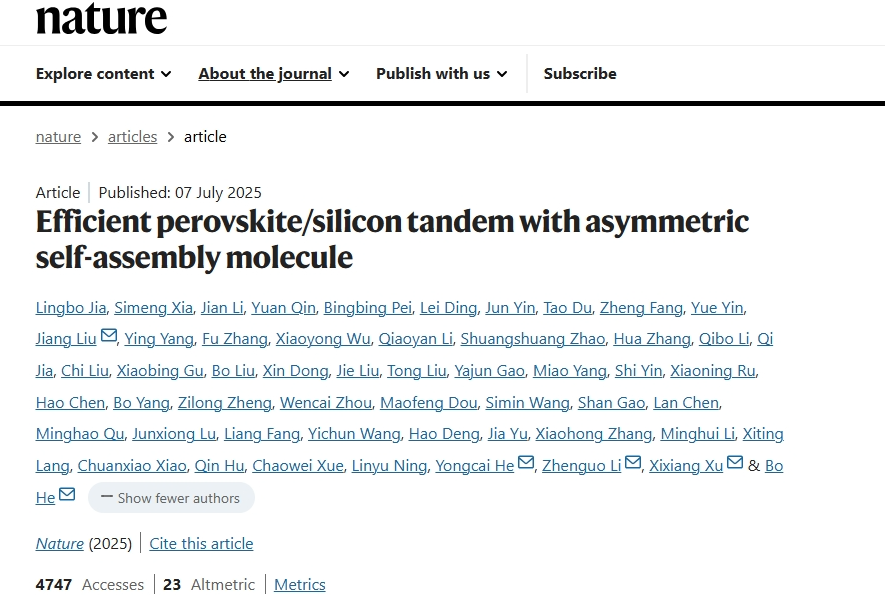Expand the Explore content menu

[x=103, y=73]
